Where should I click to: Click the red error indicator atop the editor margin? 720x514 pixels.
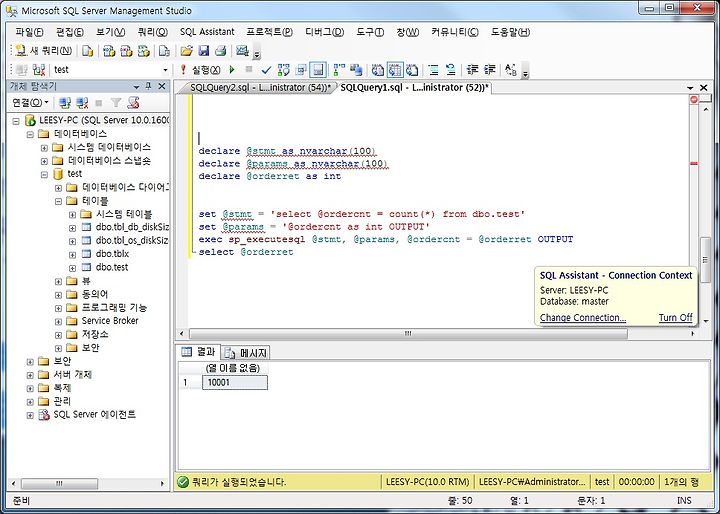point(693,100)
